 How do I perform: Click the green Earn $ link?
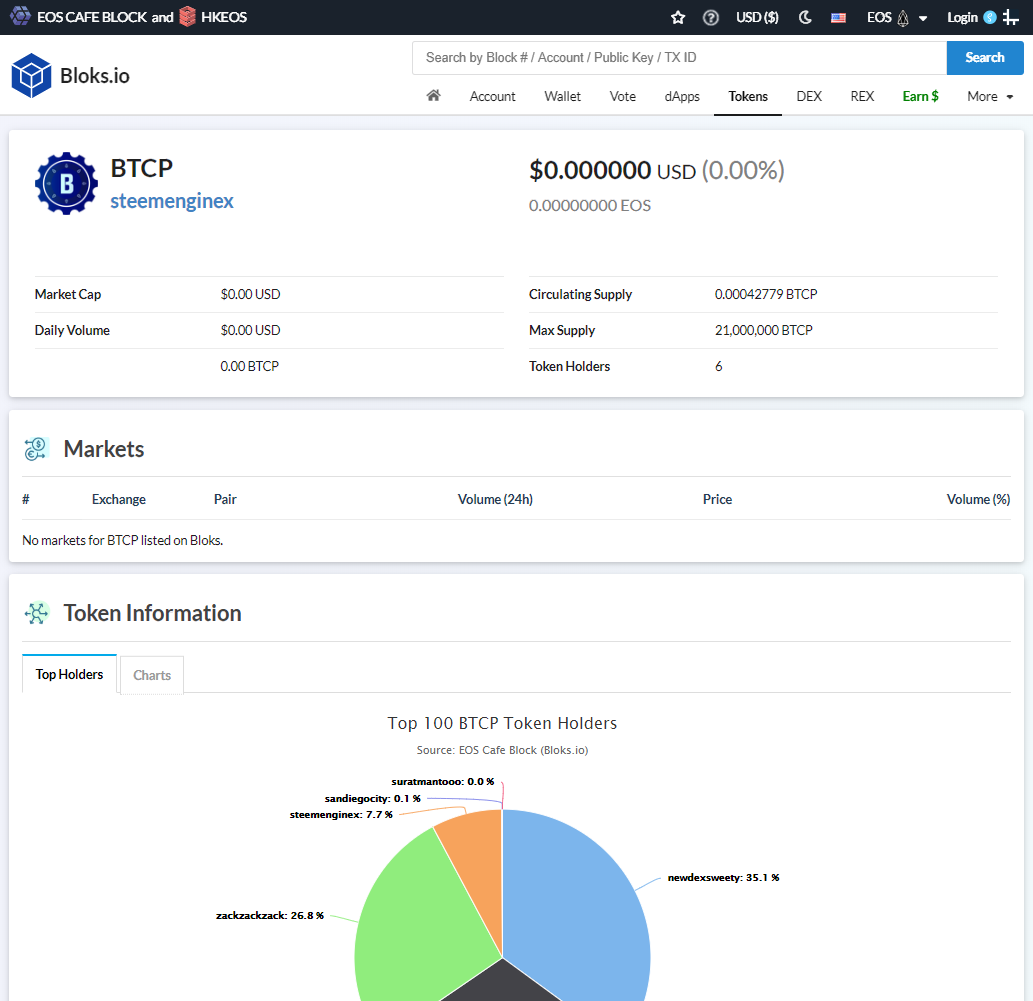(x=920, y=97)
